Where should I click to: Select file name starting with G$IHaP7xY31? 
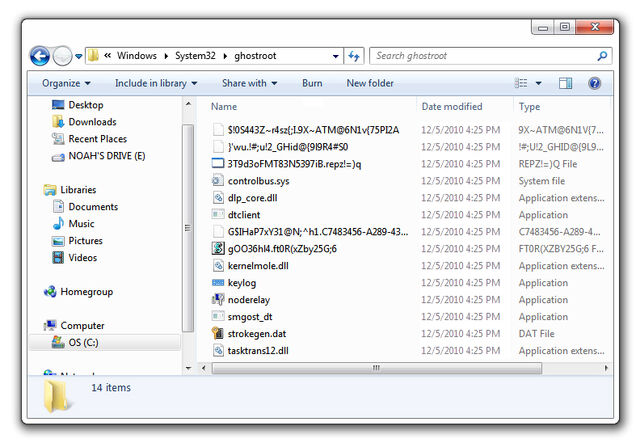pos(318,232)
